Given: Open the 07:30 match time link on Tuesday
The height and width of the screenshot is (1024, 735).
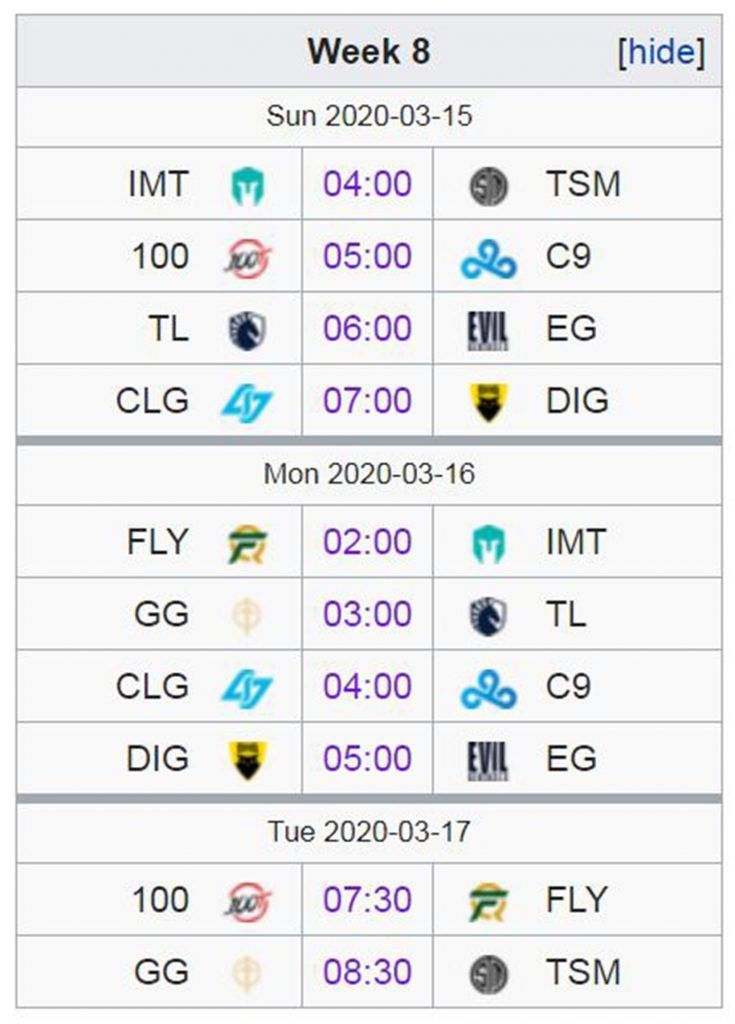Looking at the screenshot, I should (x=367, y=900).
